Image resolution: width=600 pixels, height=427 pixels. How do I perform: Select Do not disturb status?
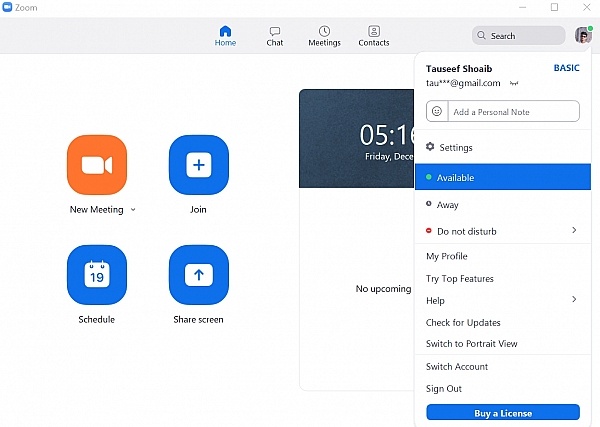click(x=503, y=231)
